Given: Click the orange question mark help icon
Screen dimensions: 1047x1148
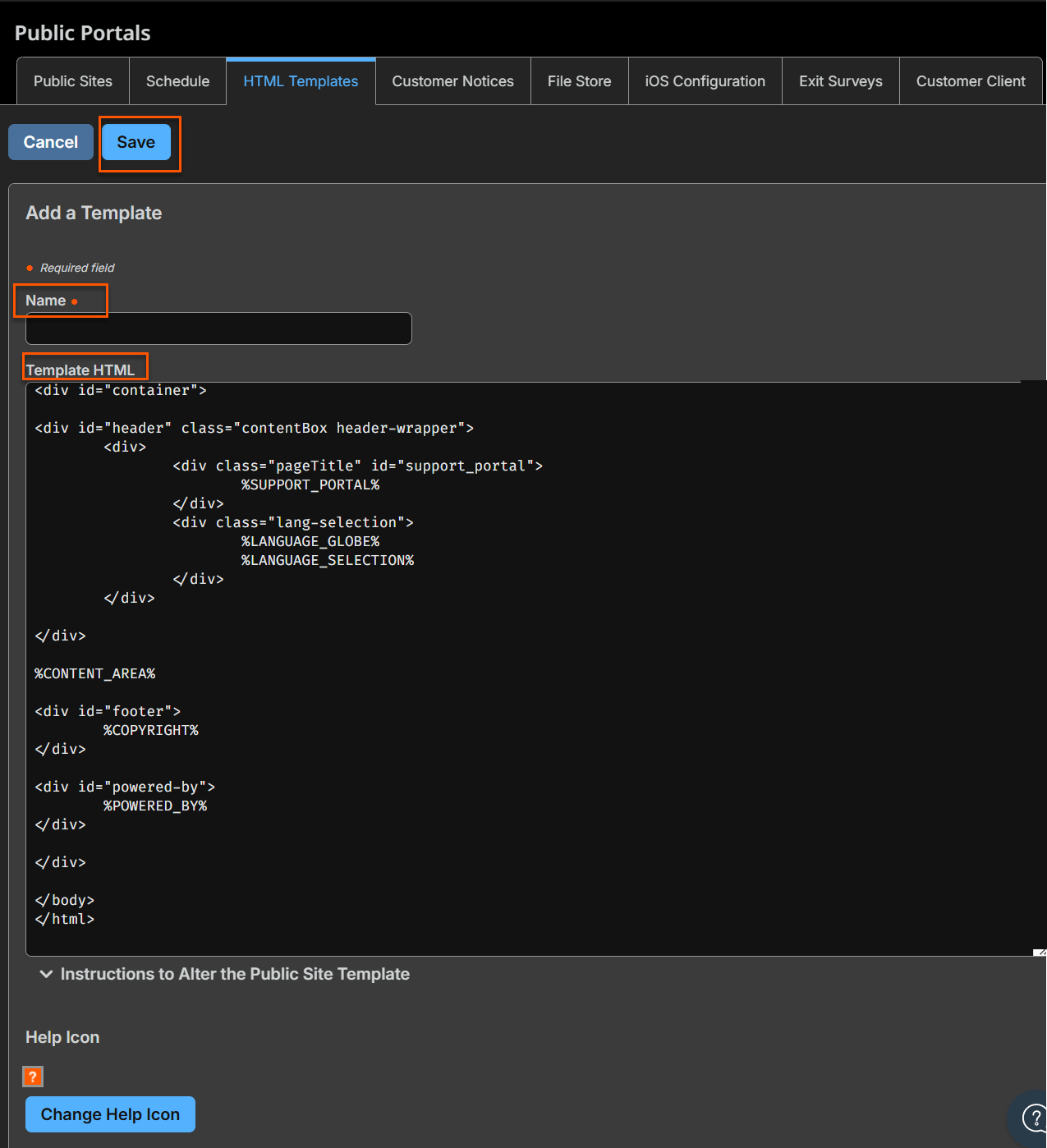Looking at the screenshot, I should (33, 1077).
